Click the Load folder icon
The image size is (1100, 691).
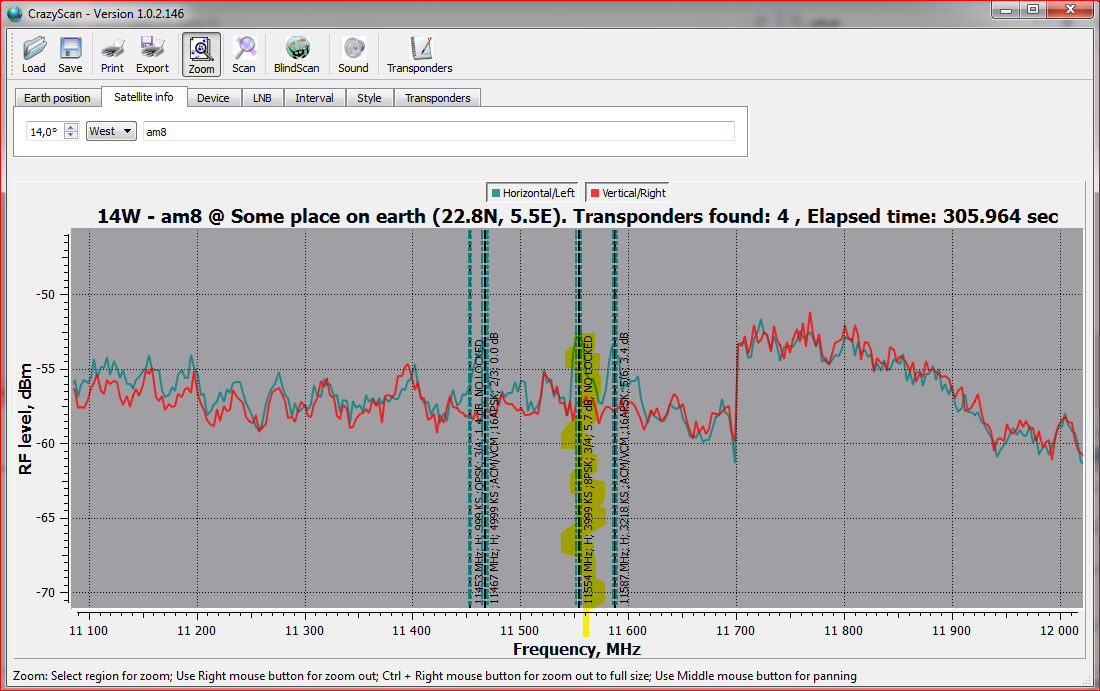(34, 54)
